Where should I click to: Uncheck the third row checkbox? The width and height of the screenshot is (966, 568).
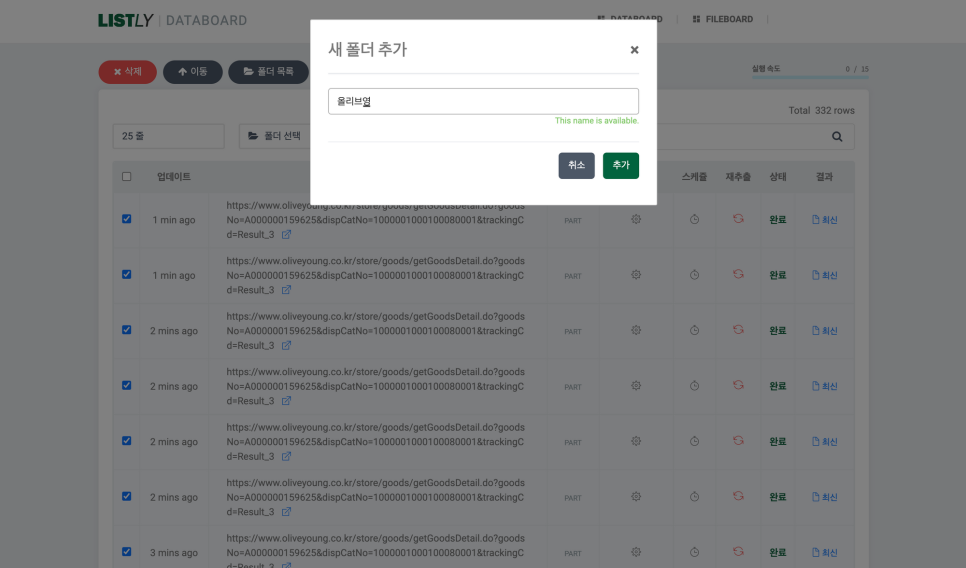pos(126,330)
